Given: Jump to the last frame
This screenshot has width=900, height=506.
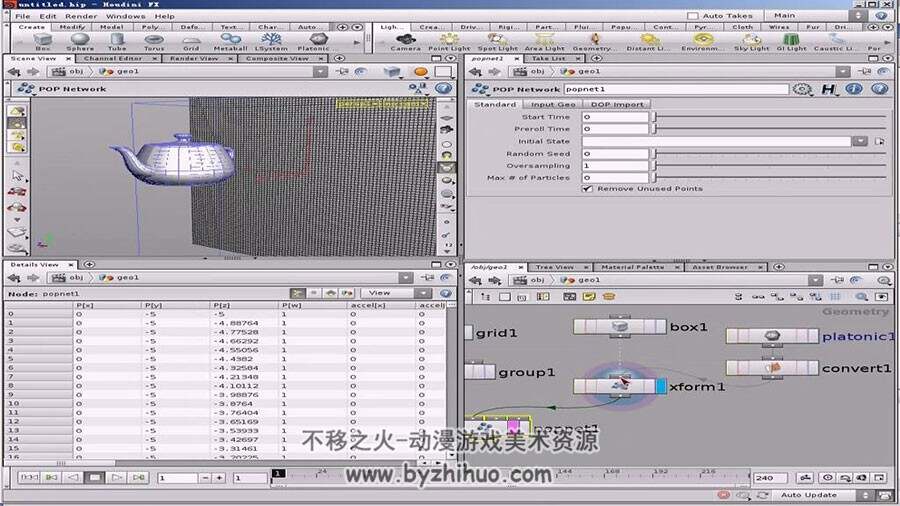Looking at the screenshot, I should (138, 477).
